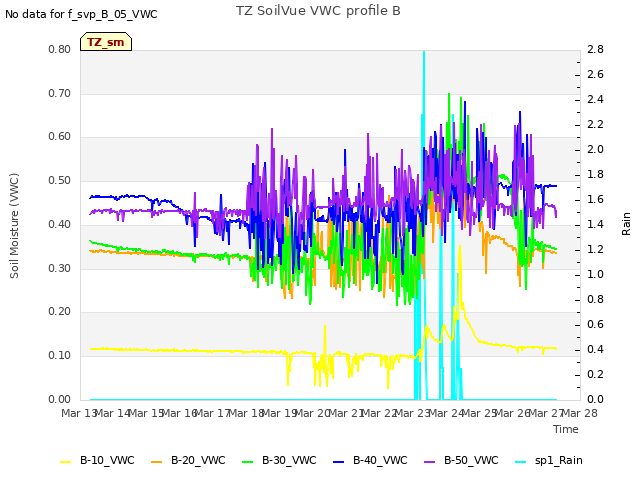Viewport: 640px width, 480px height.
Task: Click cyan sp1_Rain legend color marker
Action: (520, 462)
